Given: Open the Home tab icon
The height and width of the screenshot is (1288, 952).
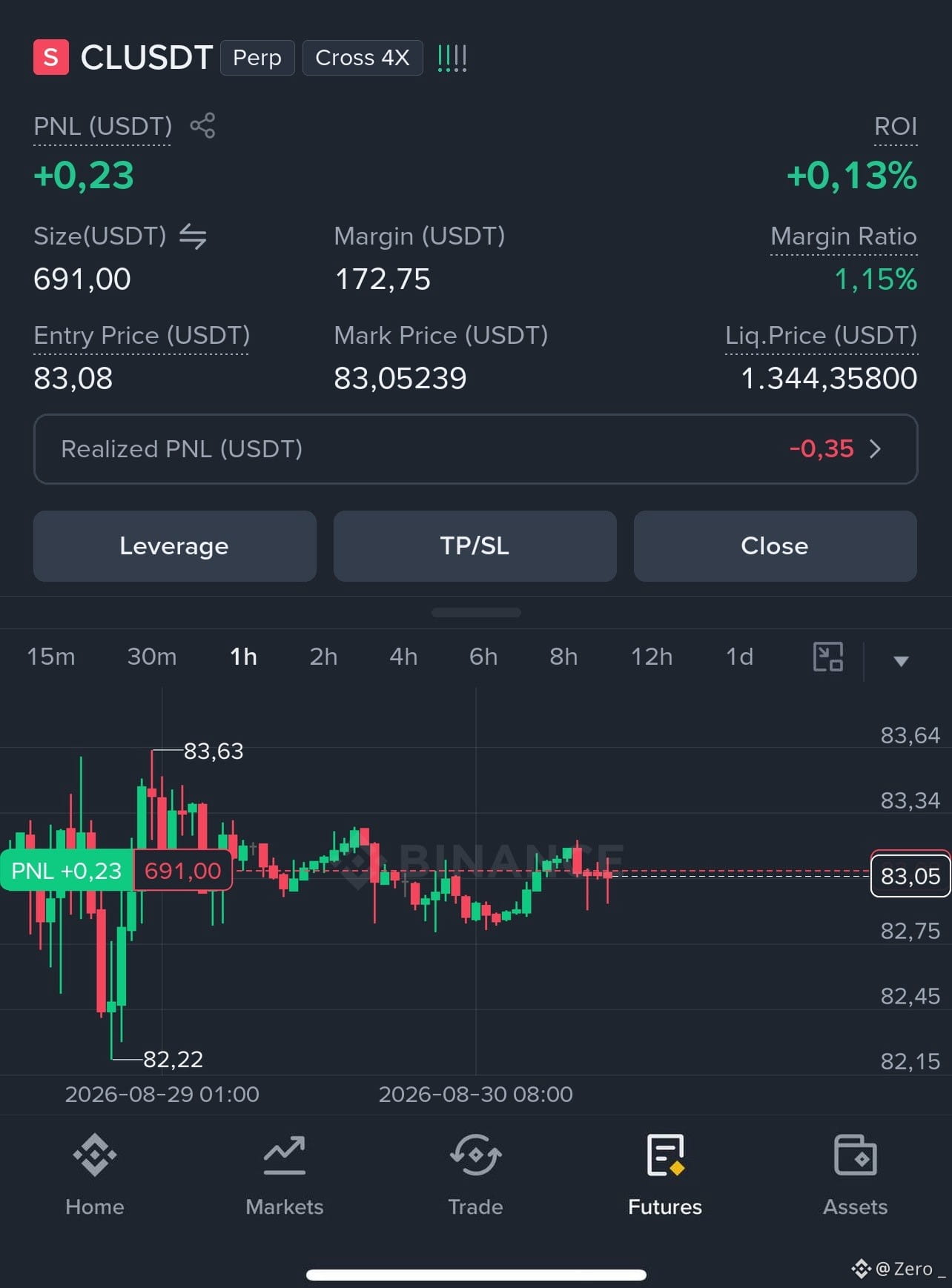Looking at the screenshot, I should click(95, 1155).
